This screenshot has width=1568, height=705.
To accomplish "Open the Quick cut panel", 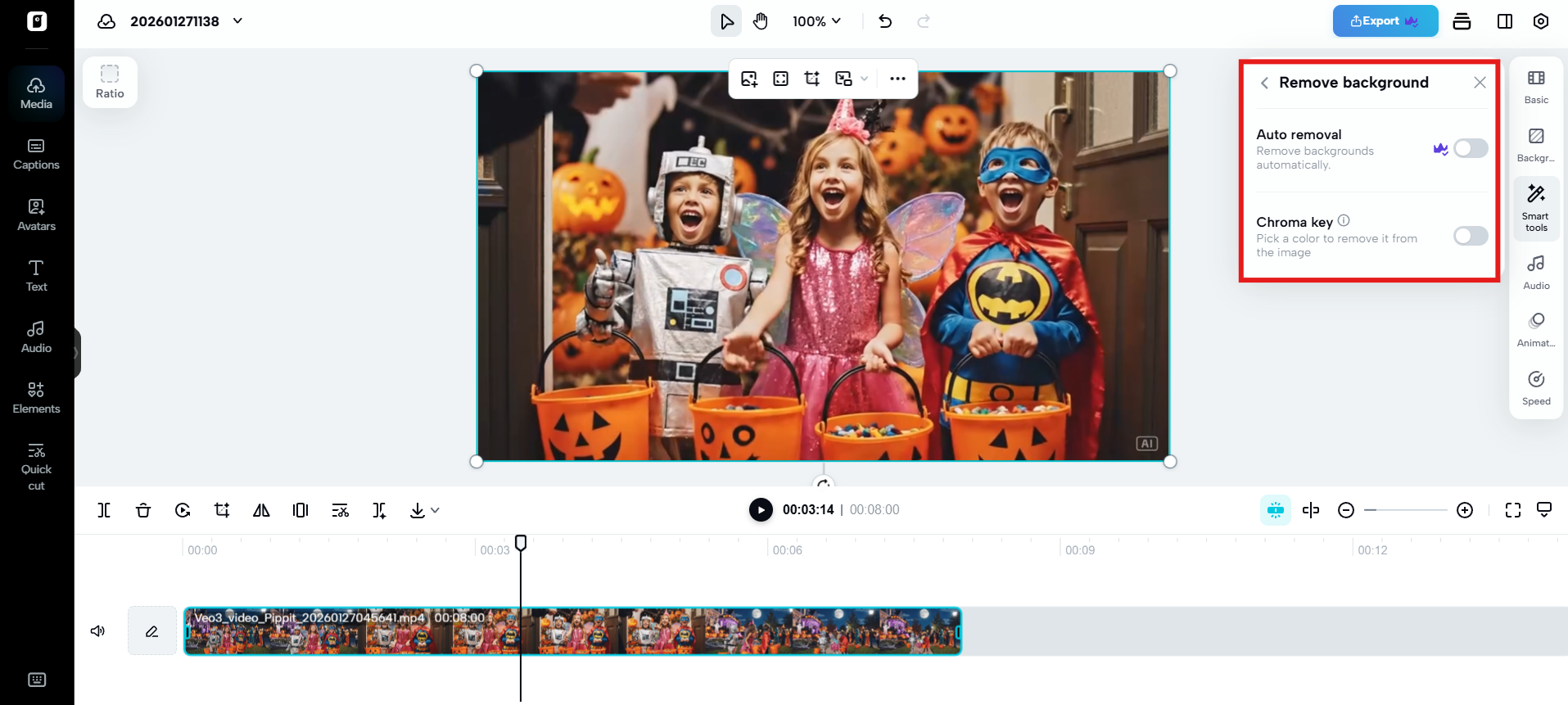I will 37,467.
